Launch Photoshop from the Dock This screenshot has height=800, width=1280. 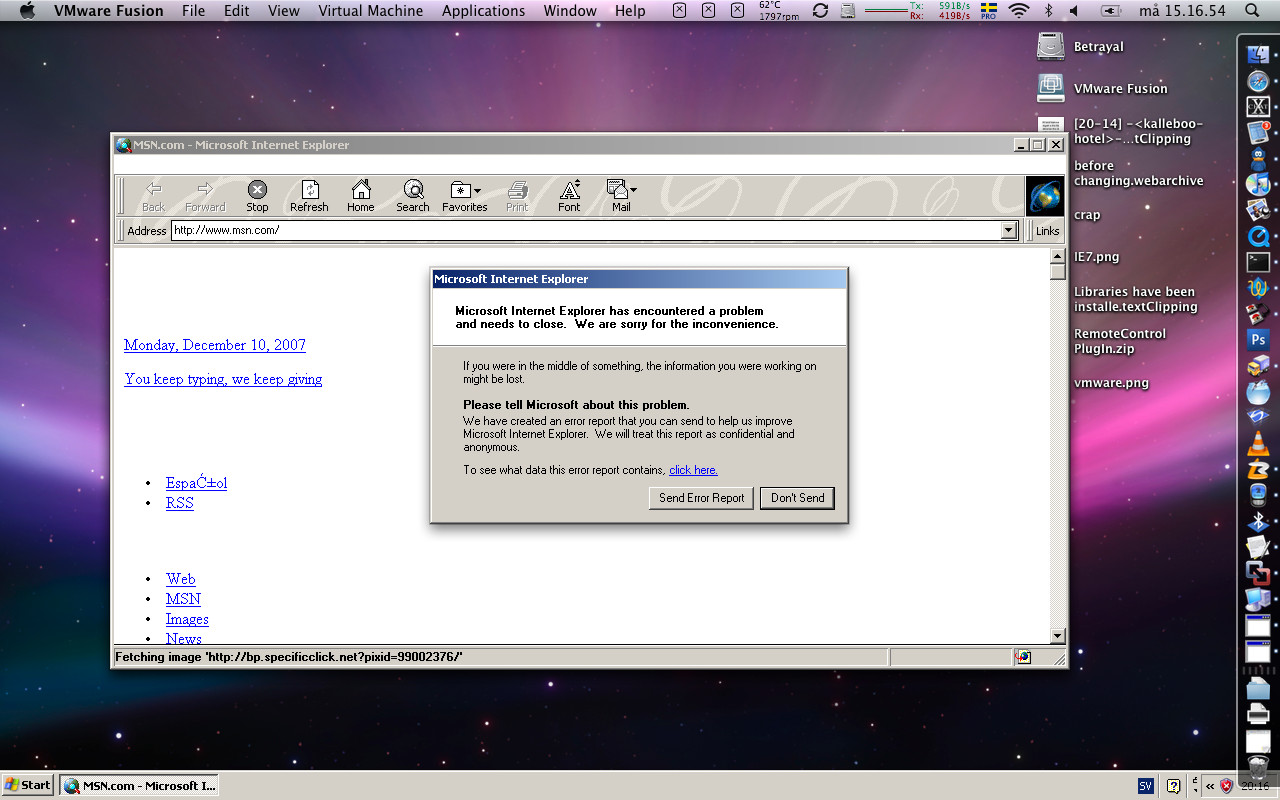pyautogui.click(x=1258, y=340)
